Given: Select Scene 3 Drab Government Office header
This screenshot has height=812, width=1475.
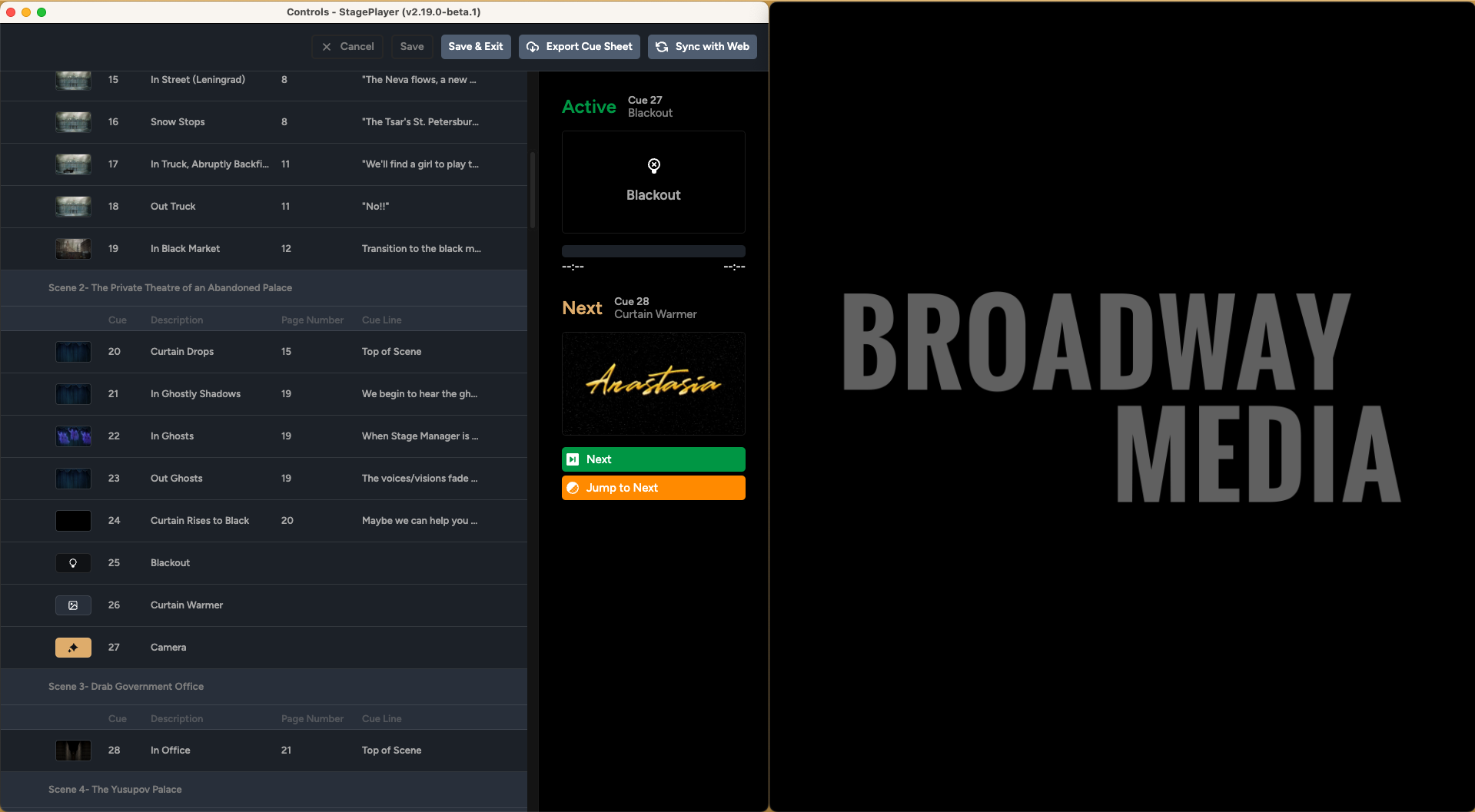Looking at the screenshot, I should tap(264, 687).
